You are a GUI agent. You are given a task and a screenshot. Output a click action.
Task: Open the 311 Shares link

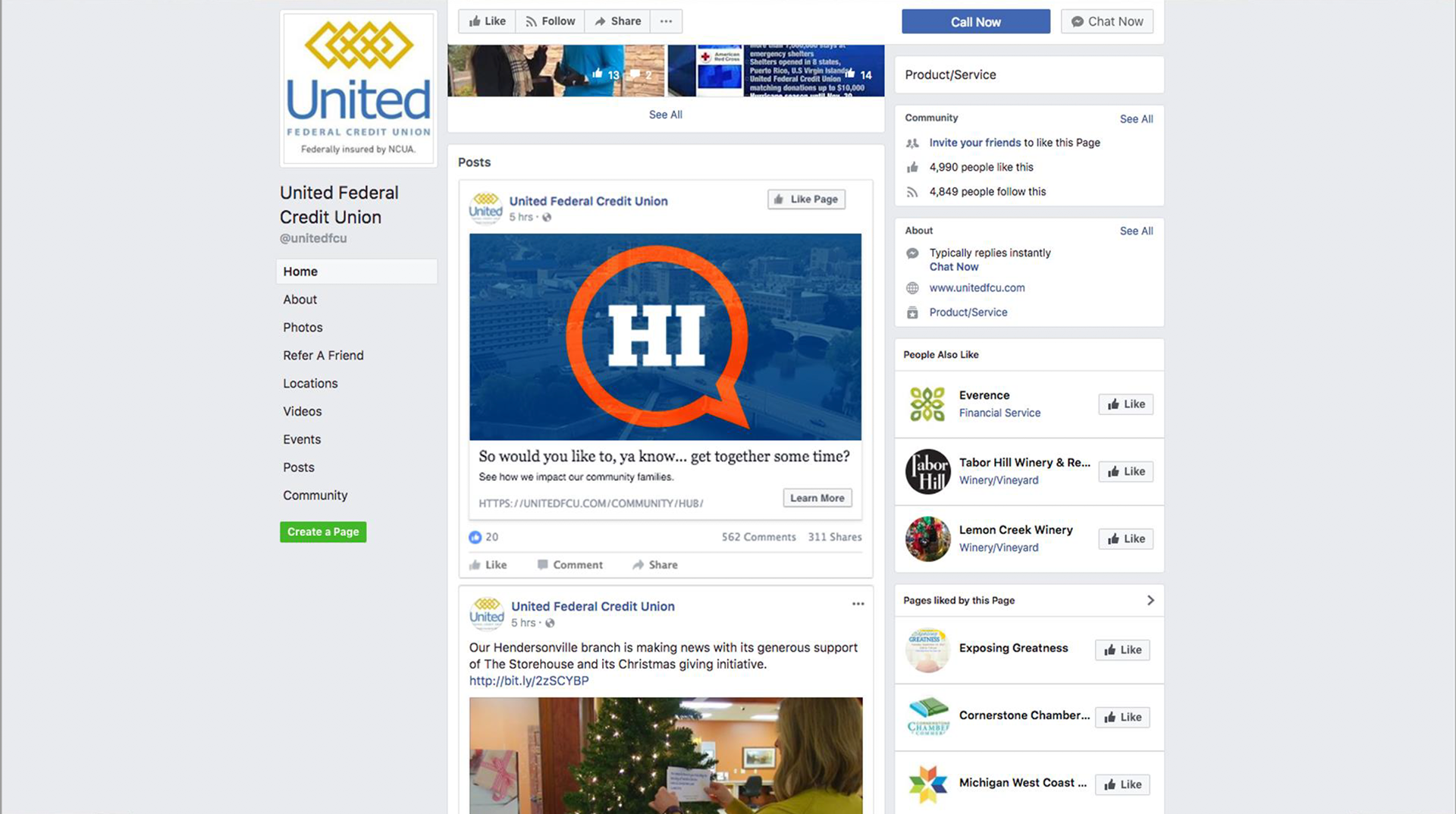click(x=834, y=537)
